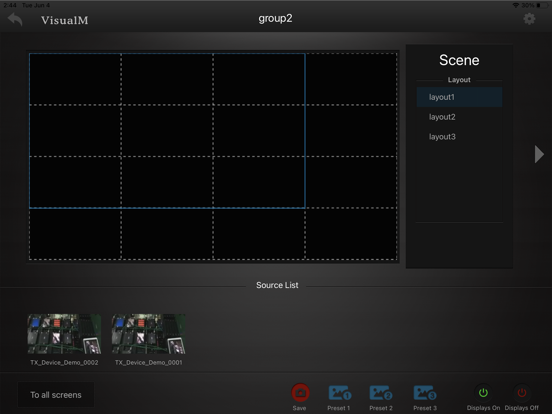Recall Preset 2
Screen dimensions: 552x414
point(381,393)
